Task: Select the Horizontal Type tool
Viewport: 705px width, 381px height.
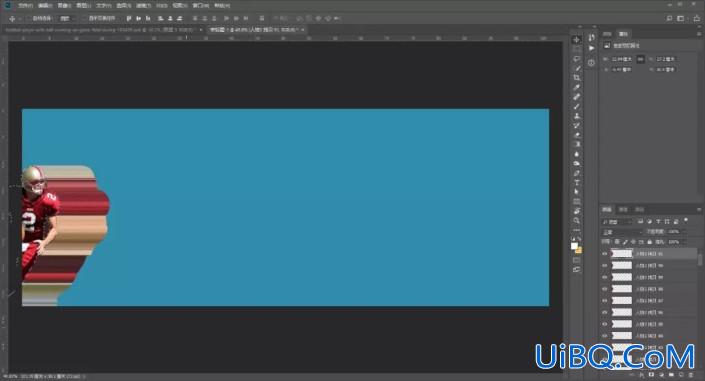Action: (576, 183)
